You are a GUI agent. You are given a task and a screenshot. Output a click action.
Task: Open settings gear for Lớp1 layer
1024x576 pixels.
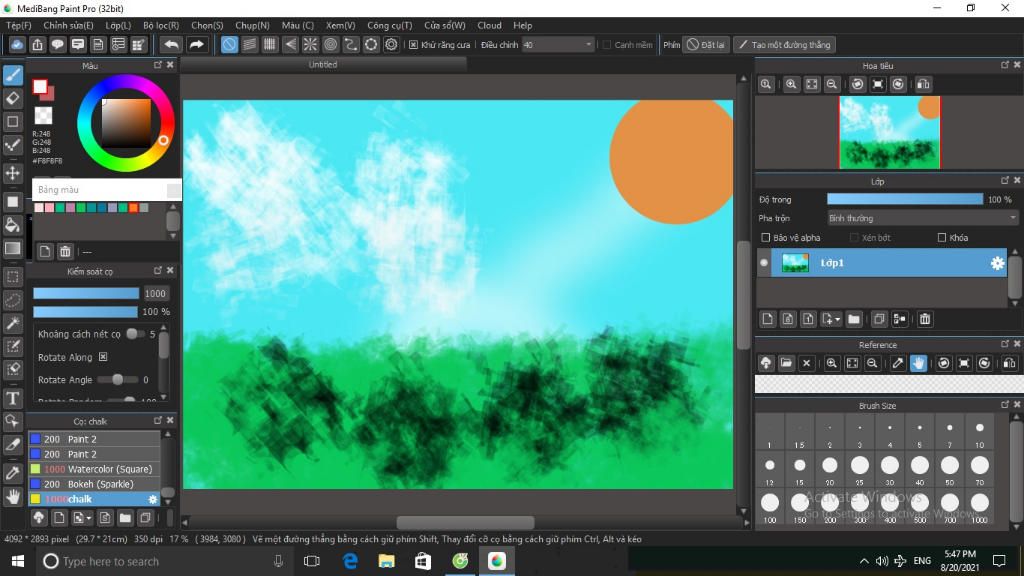(997, 263)
